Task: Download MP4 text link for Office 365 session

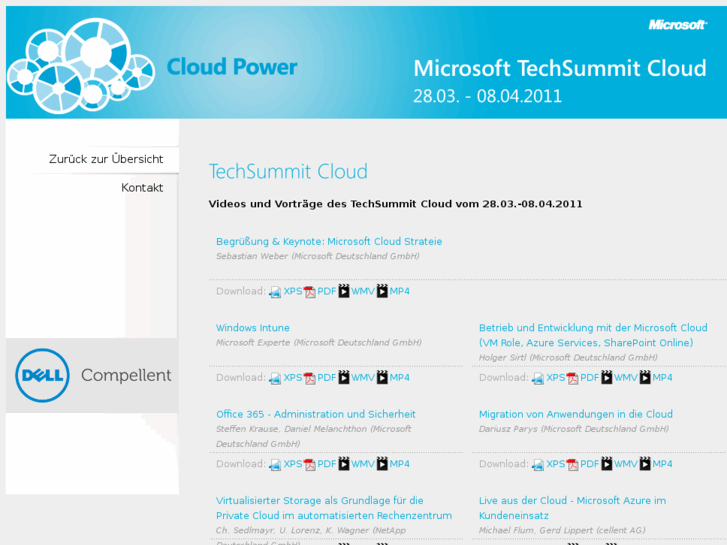Action: pos(399,464)
